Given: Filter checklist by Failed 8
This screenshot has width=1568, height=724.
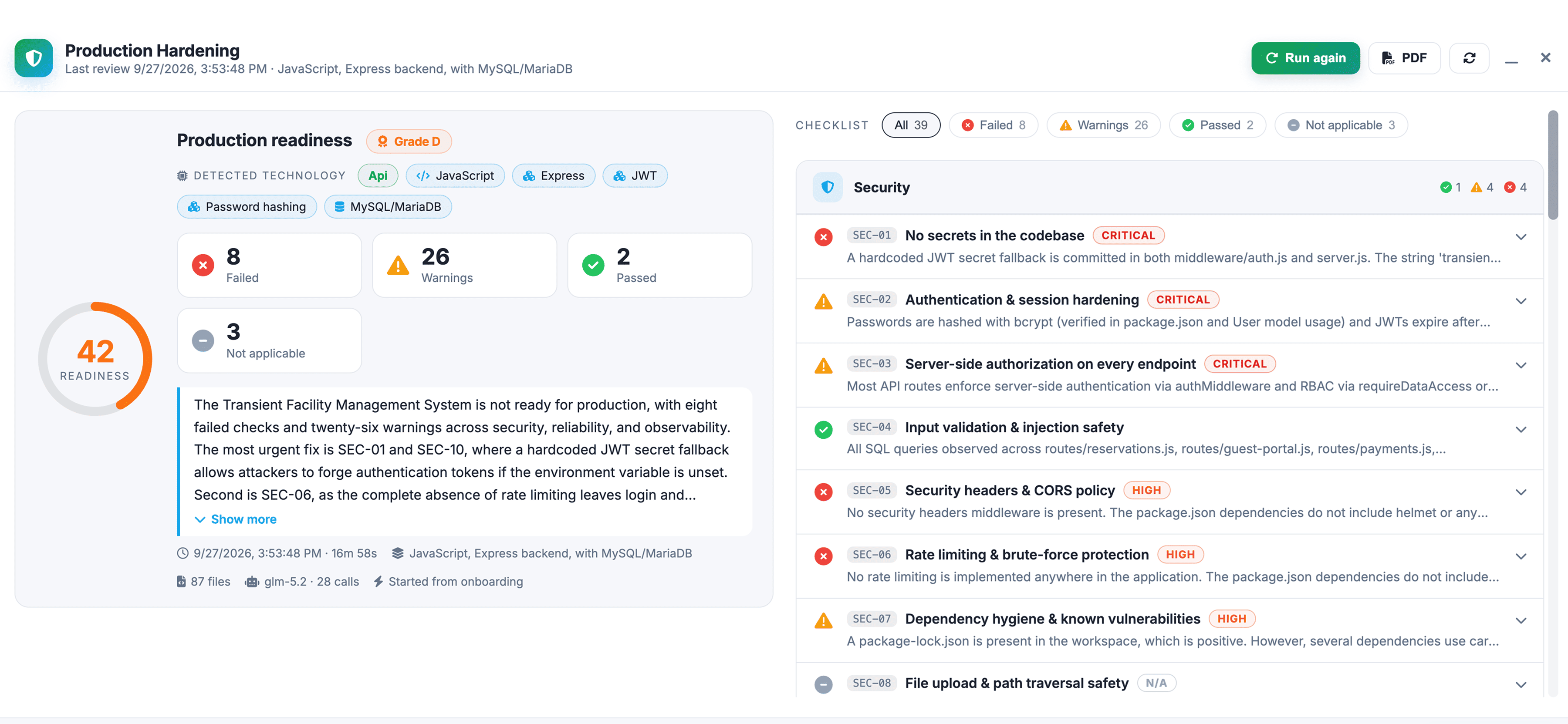Looking at the screenshot, I should tap(994, 125).
